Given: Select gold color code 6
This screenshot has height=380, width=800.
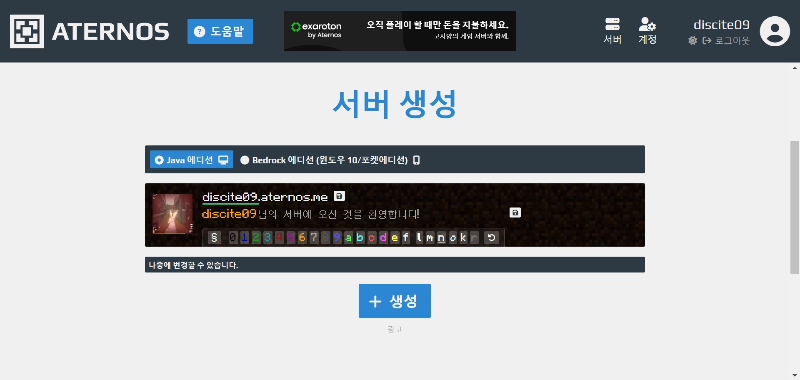Looking at the screenshot, I should coord(302,238).
